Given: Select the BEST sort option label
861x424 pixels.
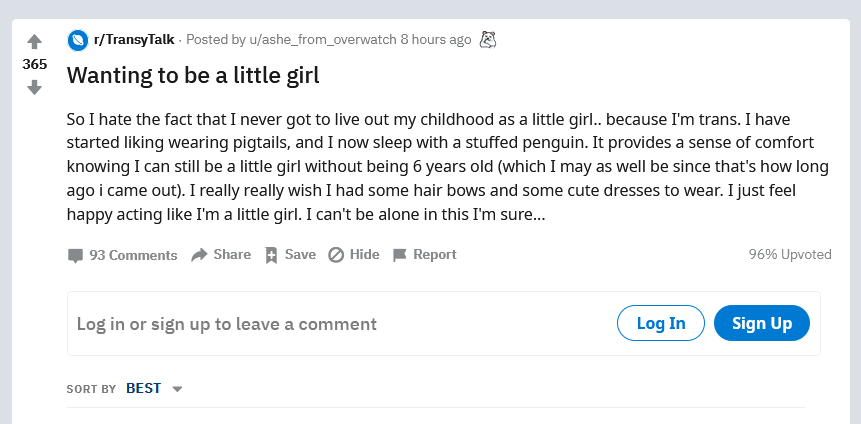Looking at the screenshot, I should pos(143,388).
